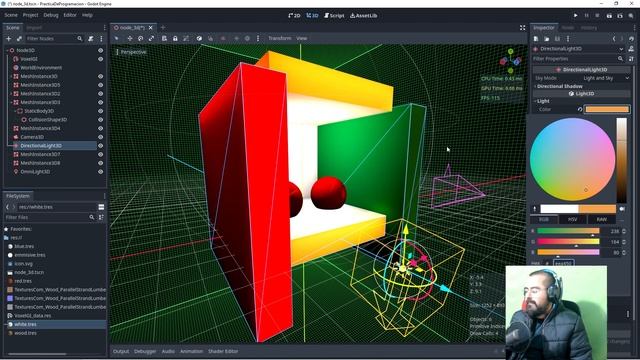Image resolution: width=640 pixels, height=360 pixels.
Task: Open the Editor menu
Action: (x=70, y=15)
